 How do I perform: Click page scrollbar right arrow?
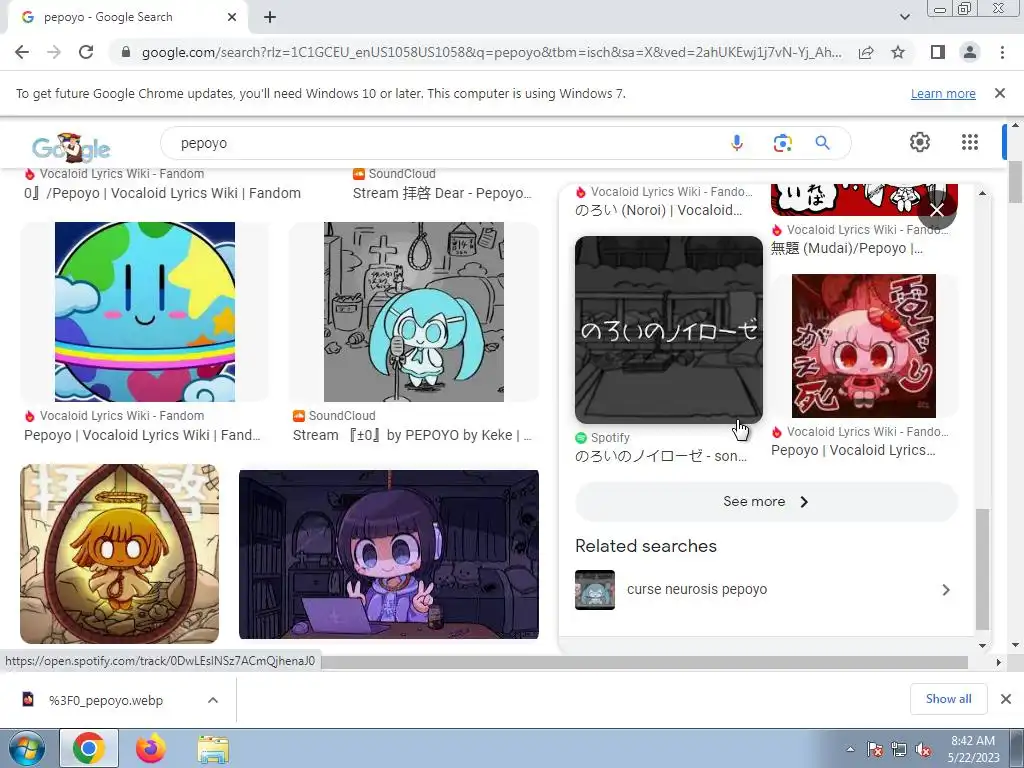point(998,662)
